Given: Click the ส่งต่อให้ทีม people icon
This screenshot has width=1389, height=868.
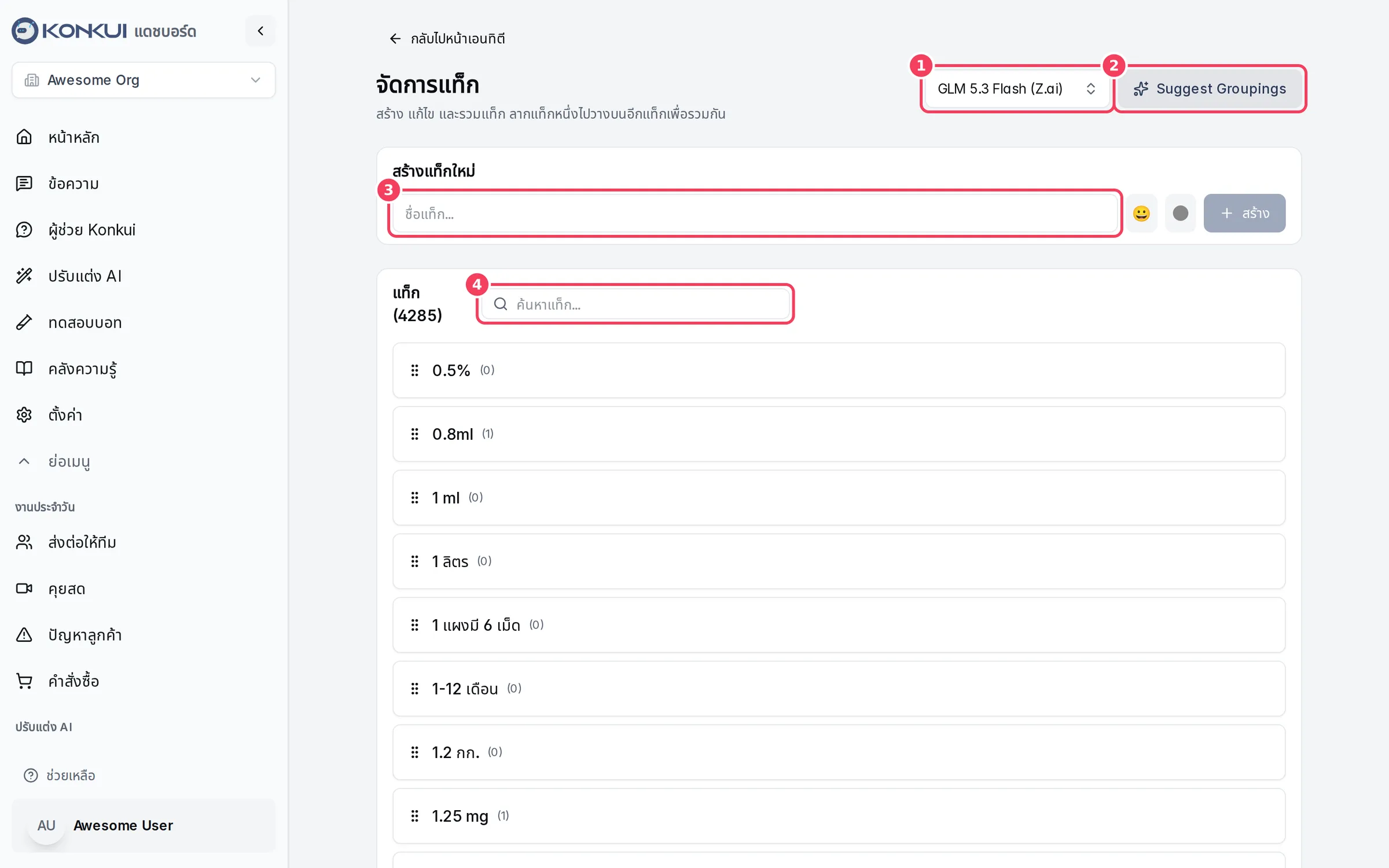Looking at the screenshot, I should tap(24, 542).
